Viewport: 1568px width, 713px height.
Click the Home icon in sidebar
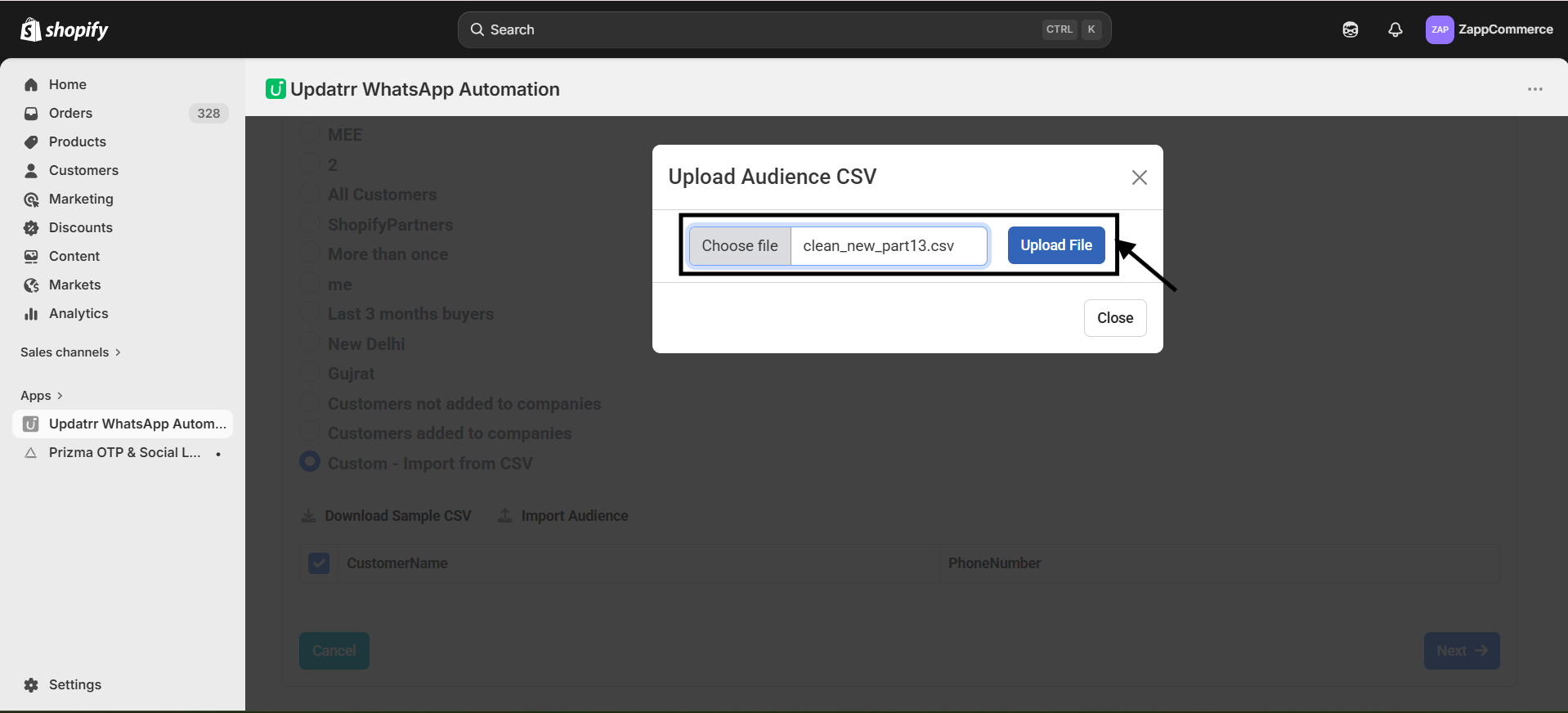pyautogui.click(x=31, y=85)
